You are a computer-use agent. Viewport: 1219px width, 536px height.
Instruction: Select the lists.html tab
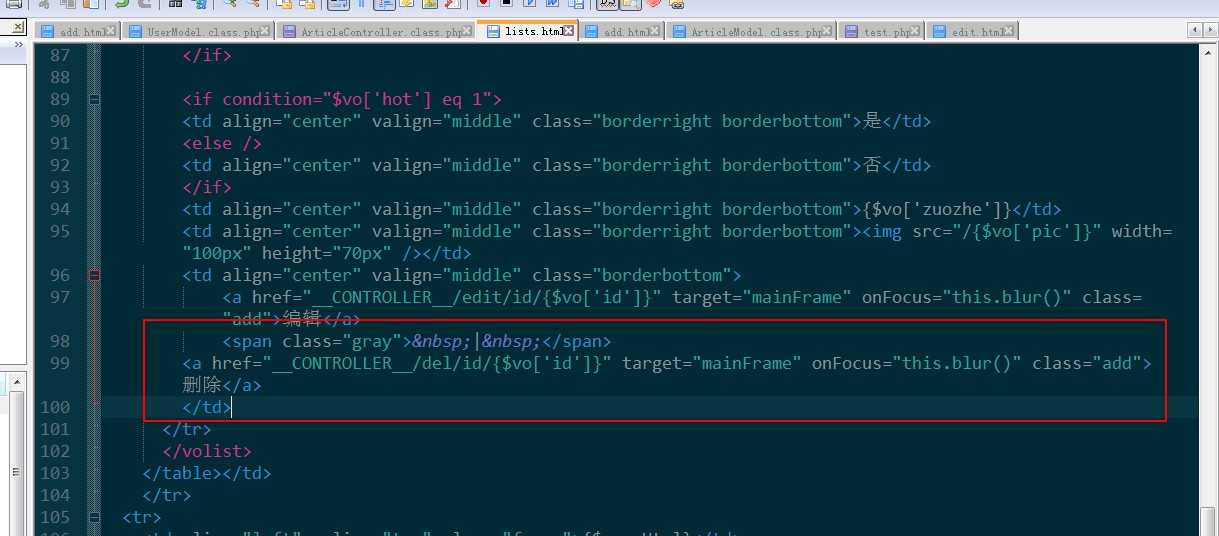[x=529, y=31]
